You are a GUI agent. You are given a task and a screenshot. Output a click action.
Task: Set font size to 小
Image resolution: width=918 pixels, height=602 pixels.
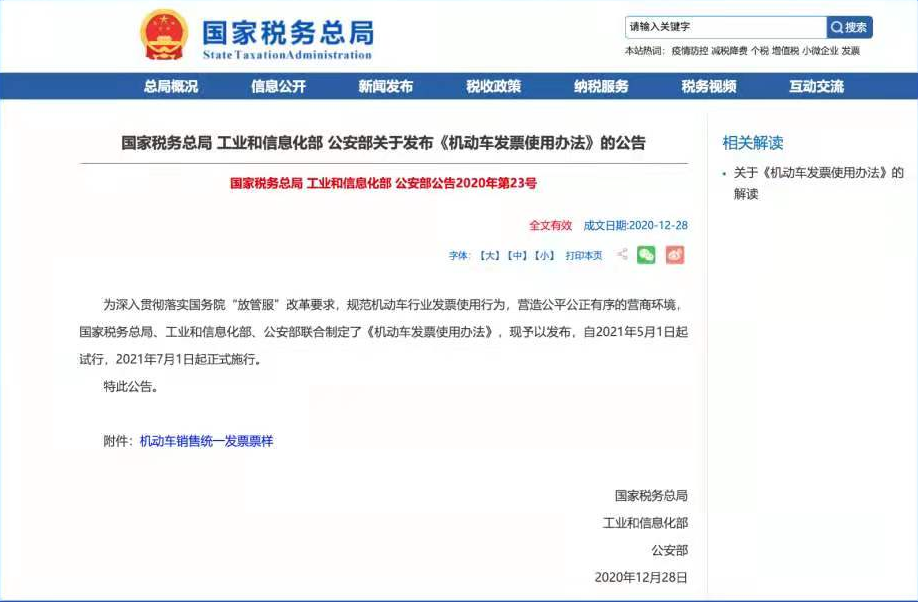544,255
